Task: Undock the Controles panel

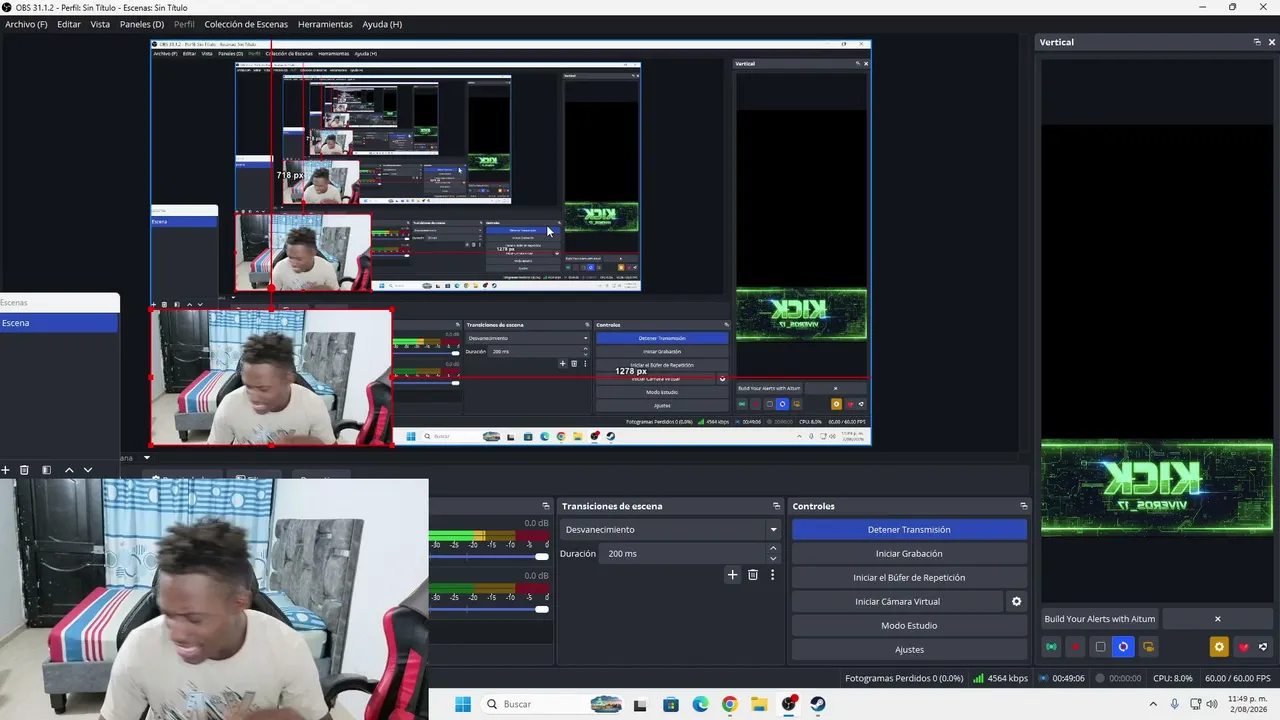Action: 1023,506
